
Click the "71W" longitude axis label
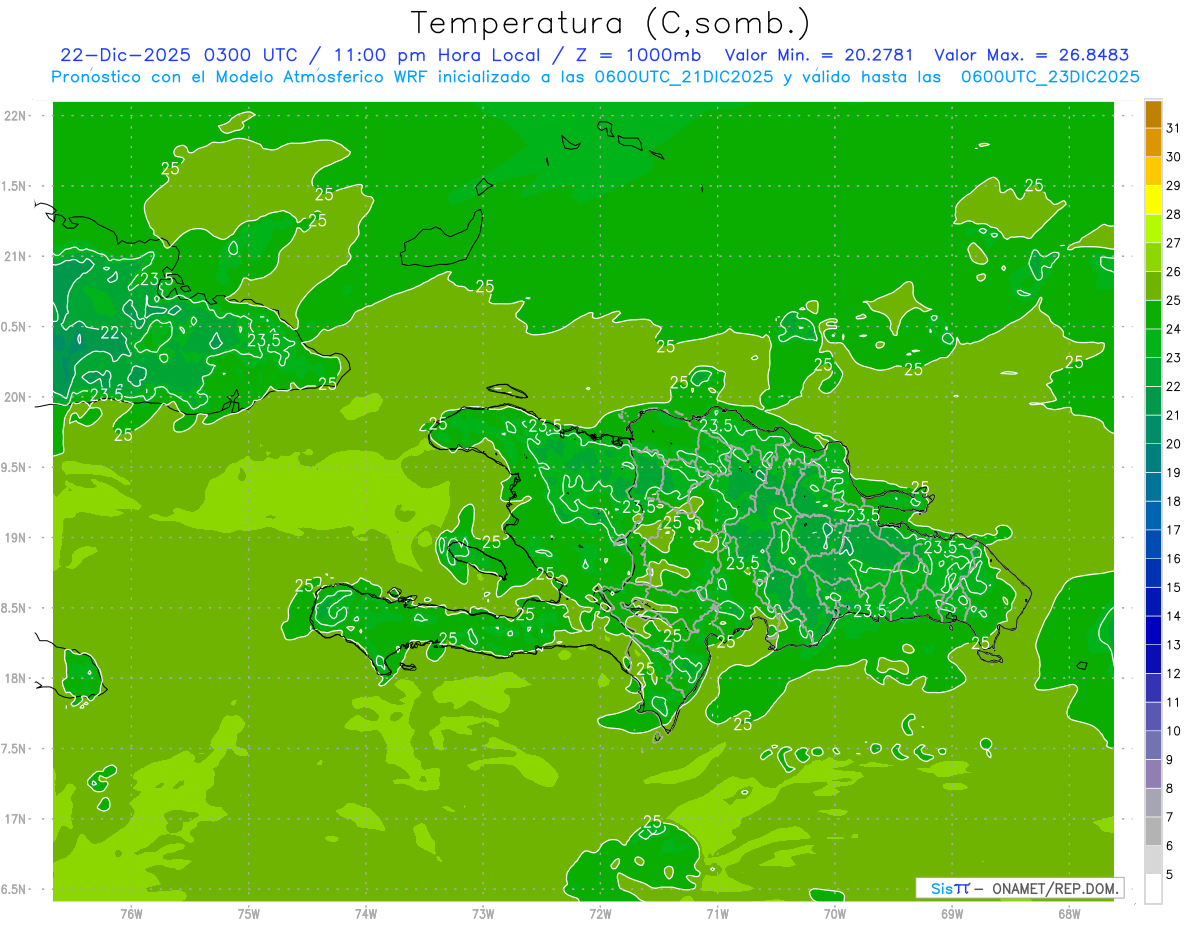[717, 913]
